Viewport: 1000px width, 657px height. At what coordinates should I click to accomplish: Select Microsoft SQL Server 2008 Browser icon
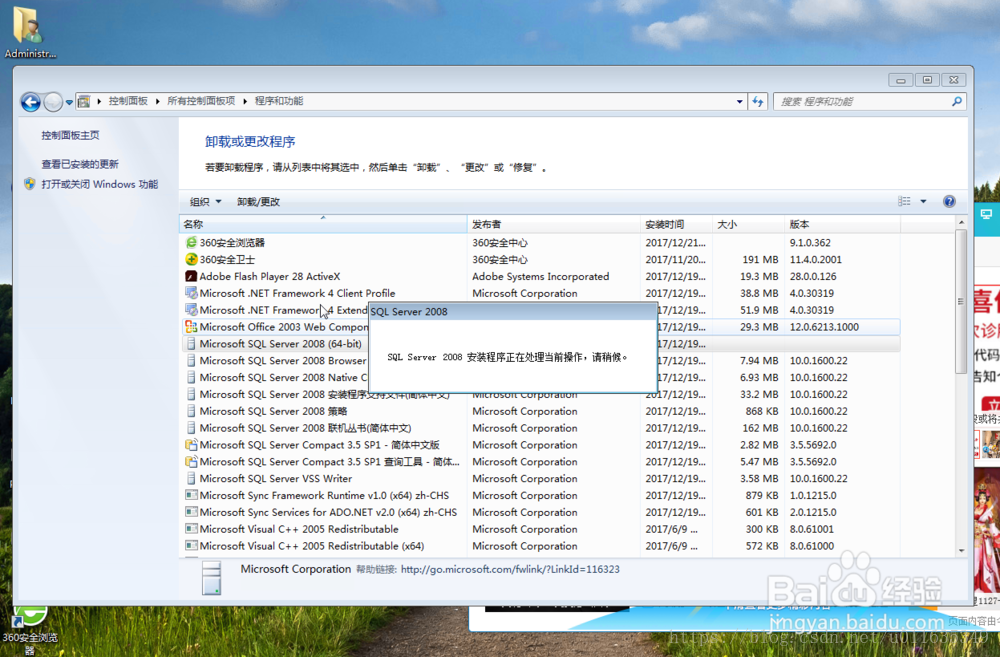[x=191, y=360]
